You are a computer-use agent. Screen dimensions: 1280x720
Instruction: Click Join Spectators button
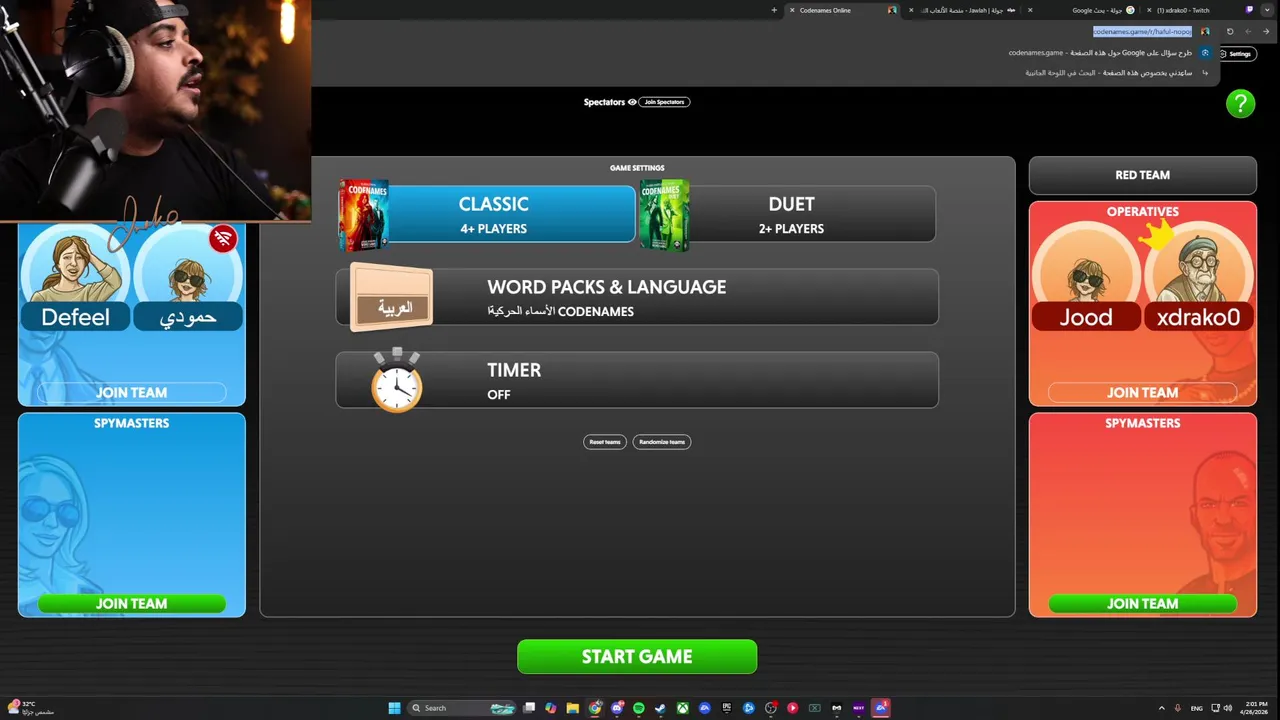pyautogui.click(x=665, y=102)
